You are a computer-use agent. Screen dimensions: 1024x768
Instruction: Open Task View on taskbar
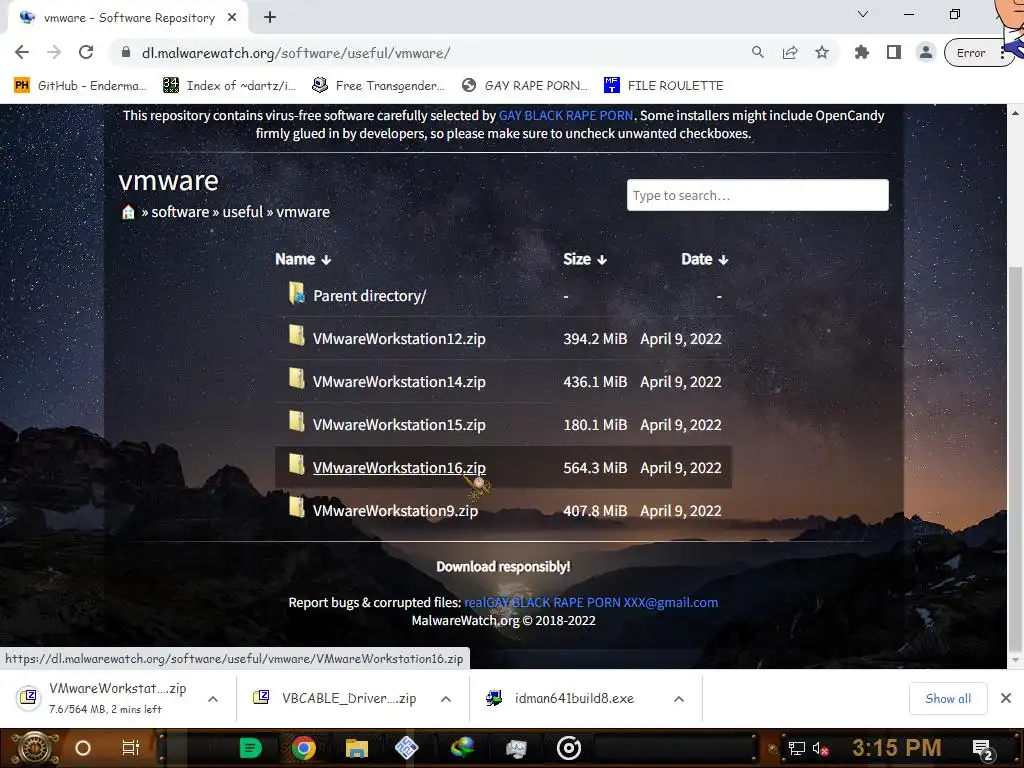tap(131, 748)
